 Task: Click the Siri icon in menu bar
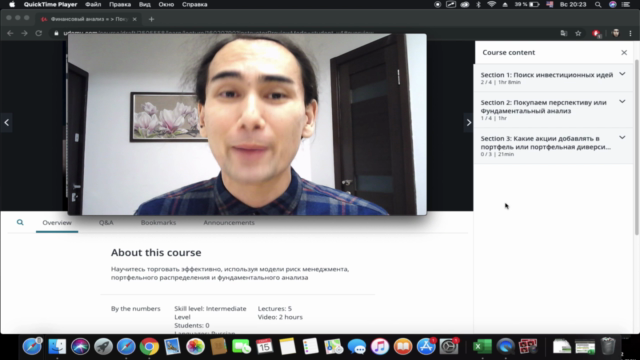[x=613, y=4]
